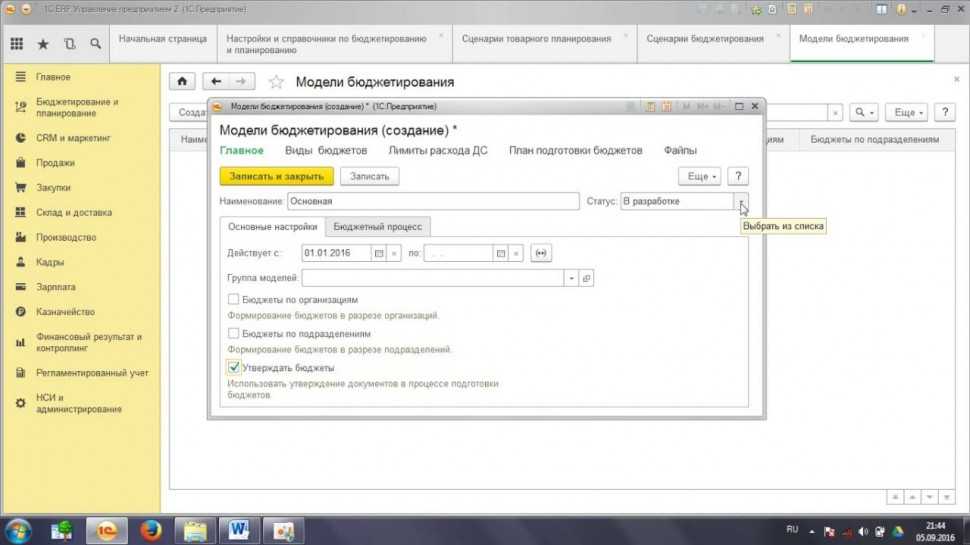Click the Наименование input field

tap(433, 201)
